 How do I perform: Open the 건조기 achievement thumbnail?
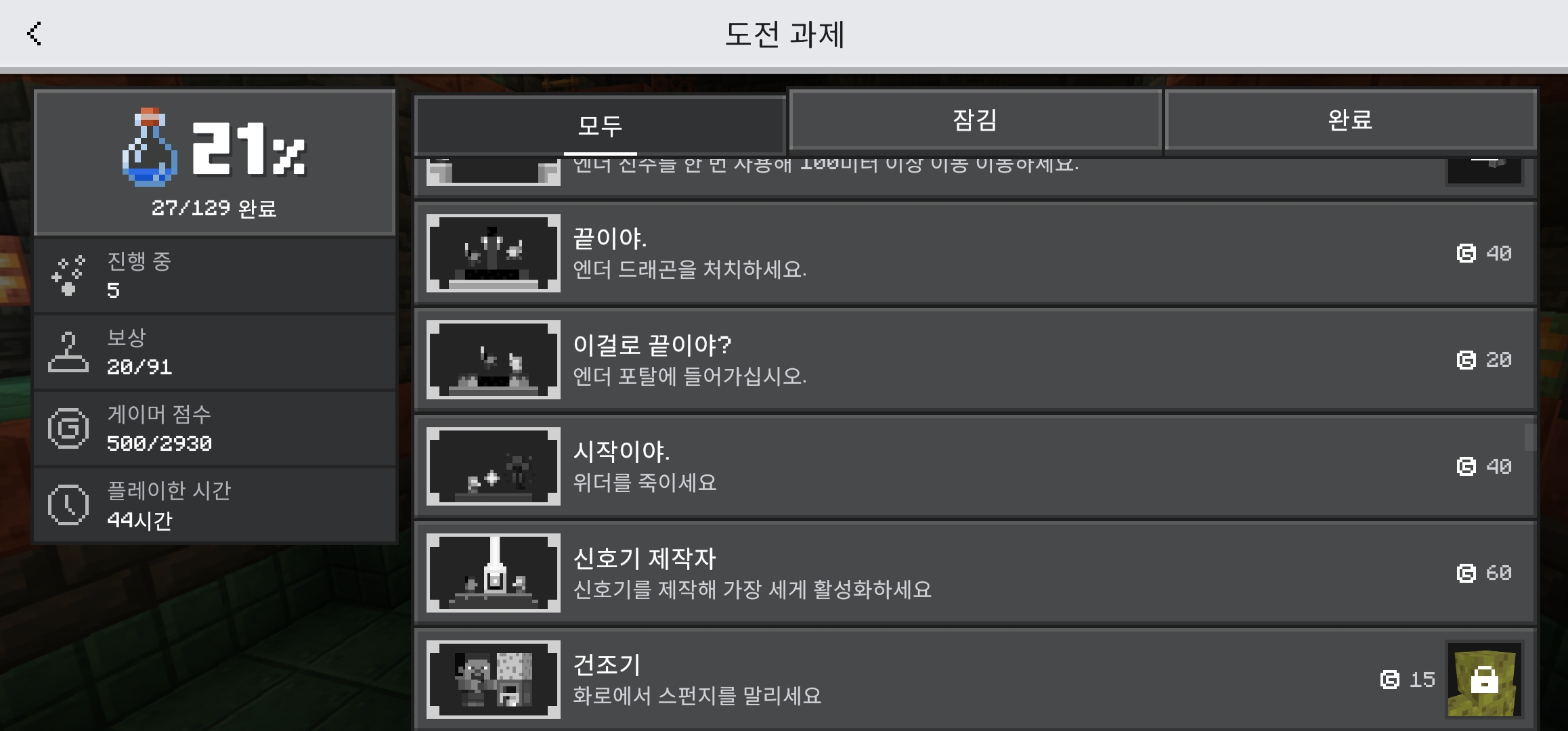[x=494, y=680]
